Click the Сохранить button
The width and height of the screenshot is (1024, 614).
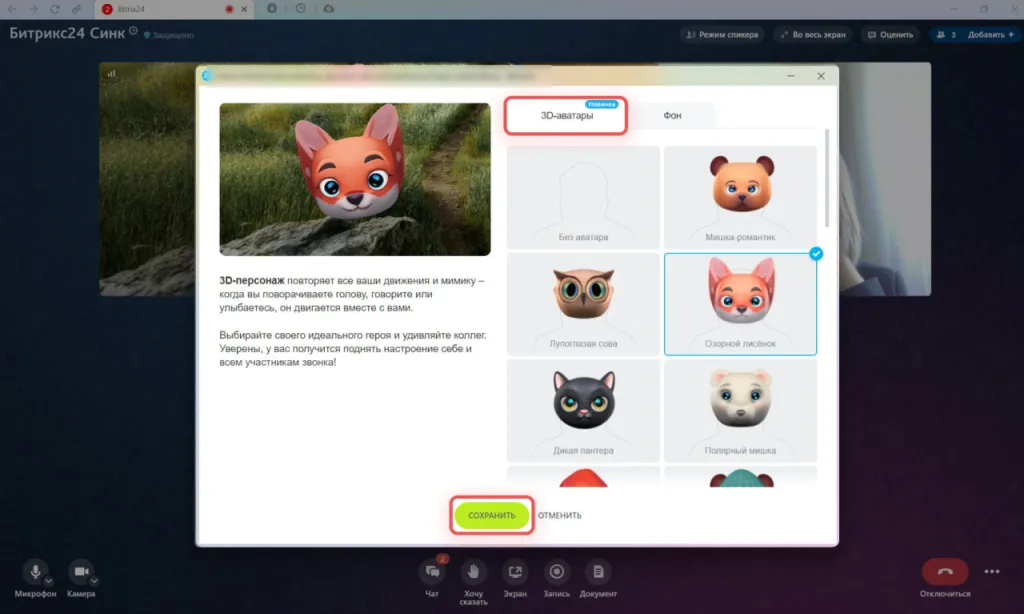click(491, 515)
